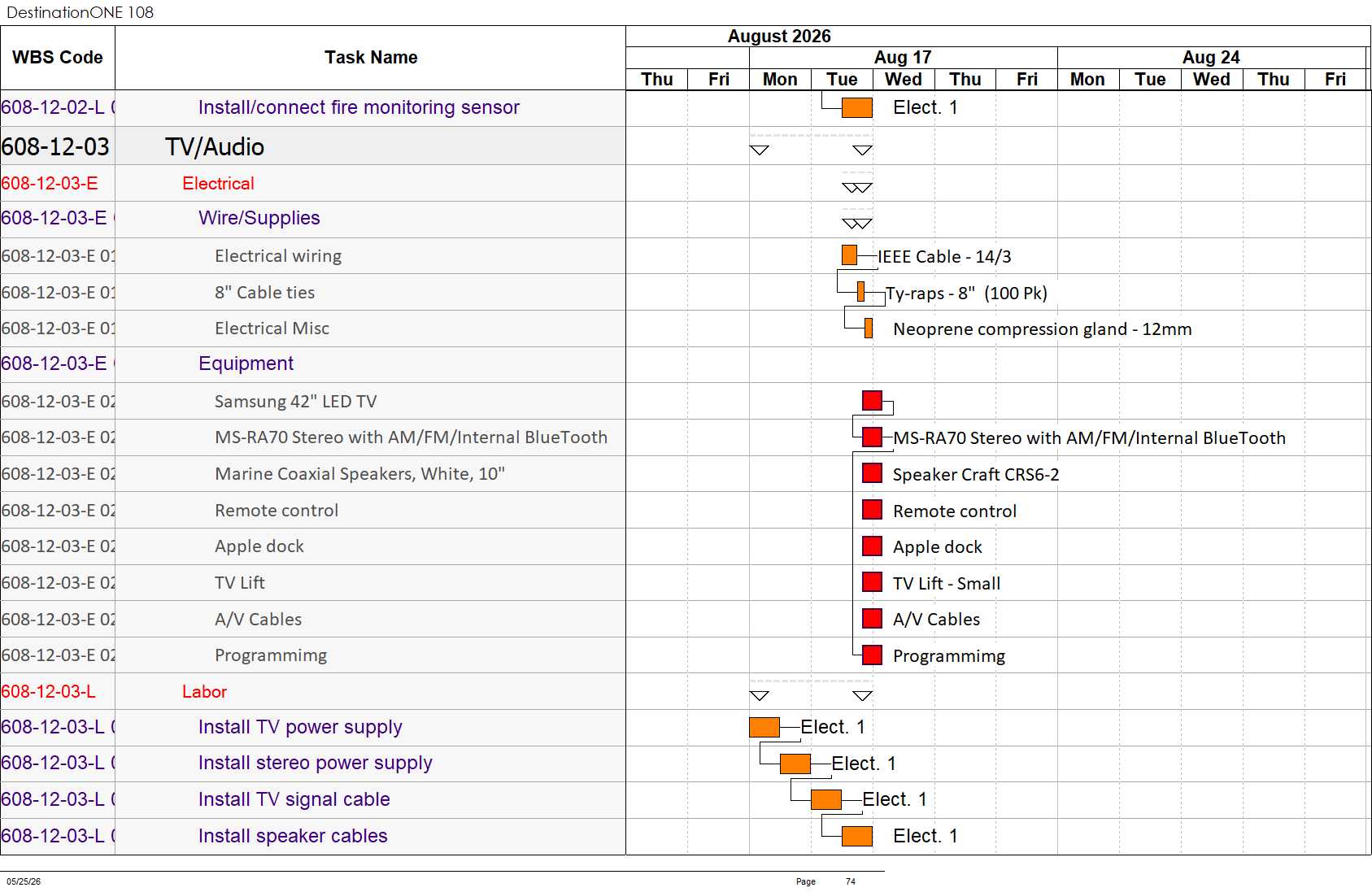Select the Aug 17 week header
This screenshot has width=1372, height=892.
coord(903,58)
